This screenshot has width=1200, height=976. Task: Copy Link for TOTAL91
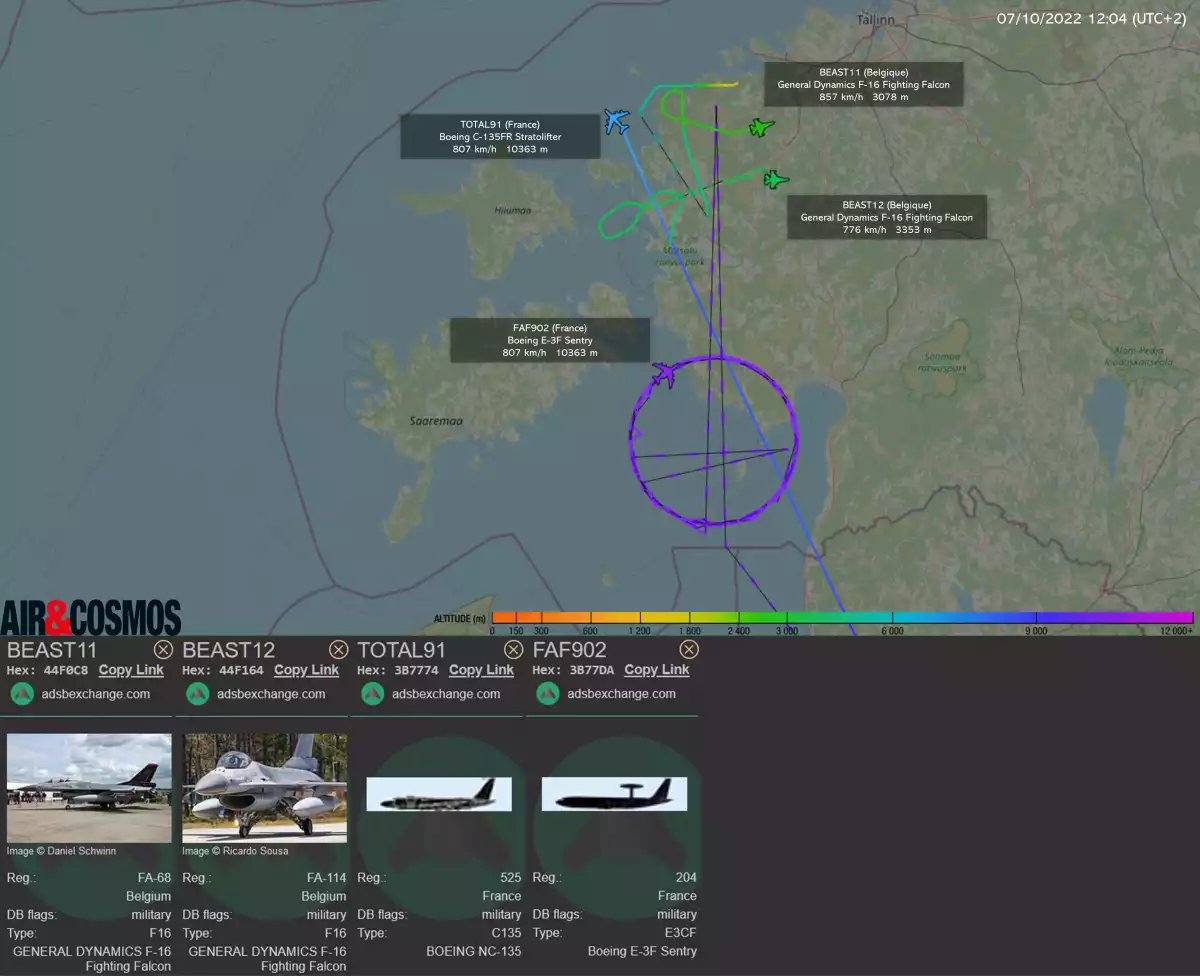pyautogui.click(x=481, y=670)
